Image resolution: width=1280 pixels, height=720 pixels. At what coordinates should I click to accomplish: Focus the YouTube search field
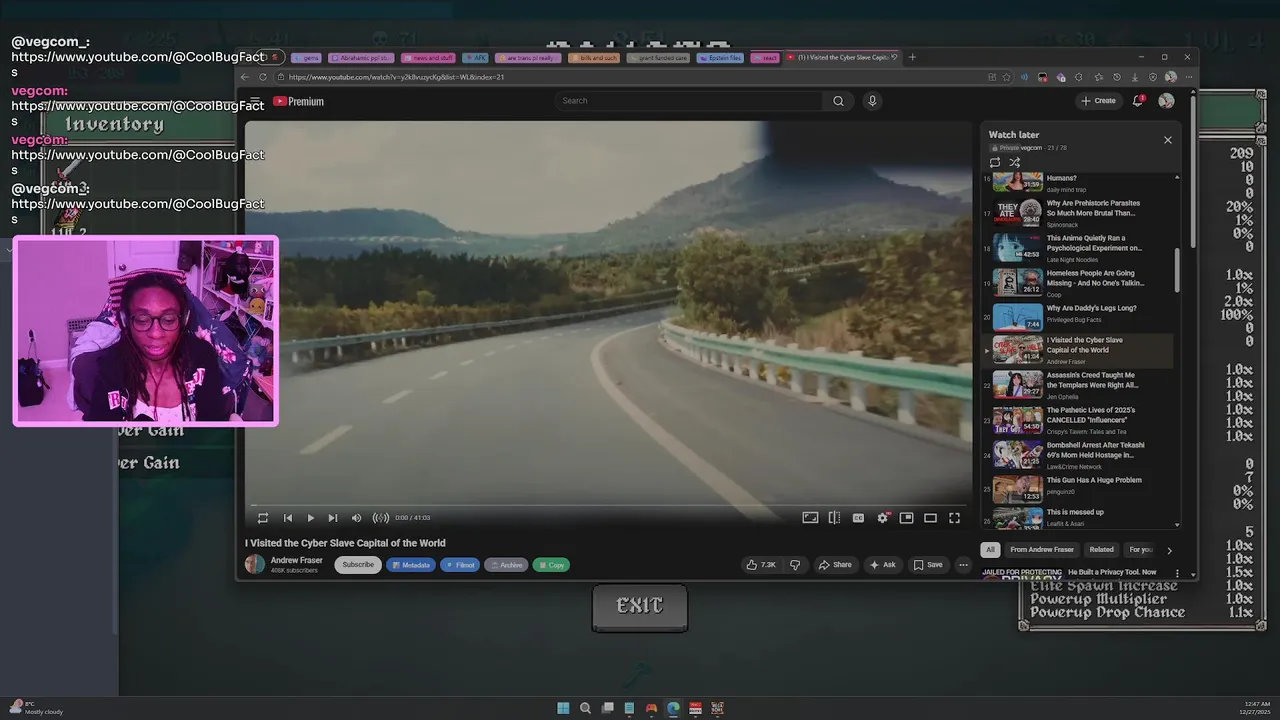690,101
